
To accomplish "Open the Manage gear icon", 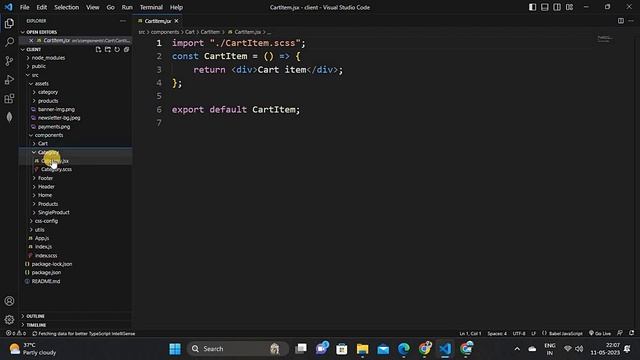I will 9,320.
